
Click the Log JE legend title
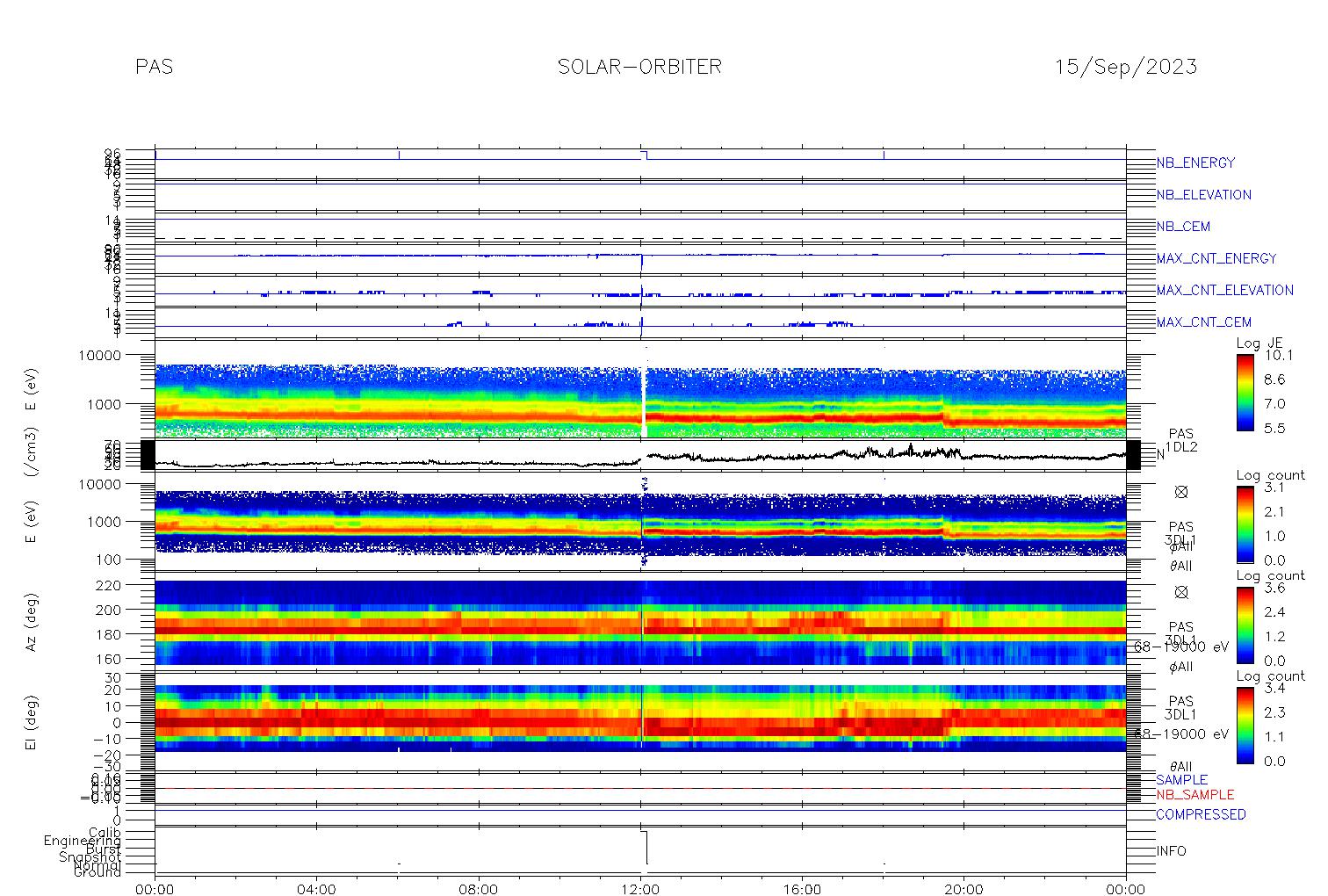point(1260,343)
